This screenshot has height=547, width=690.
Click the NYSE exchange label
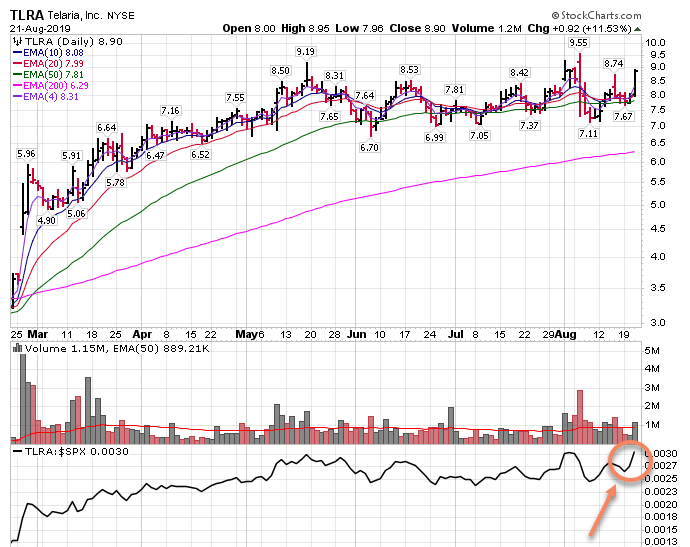(x=121, y=16)
